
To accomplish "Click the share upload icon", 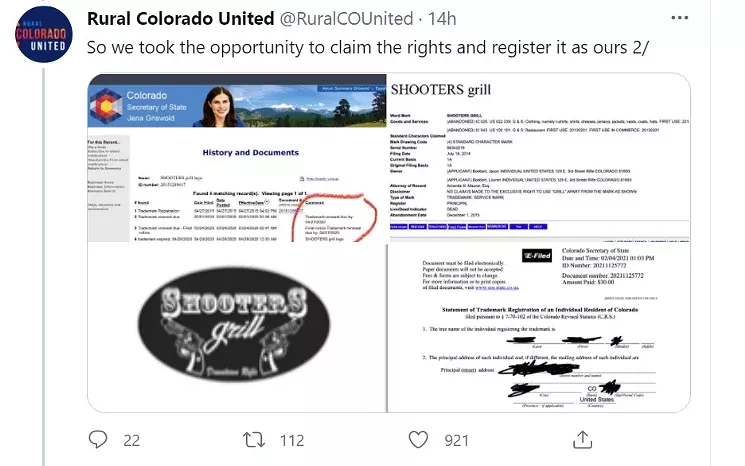I will 583,439.
